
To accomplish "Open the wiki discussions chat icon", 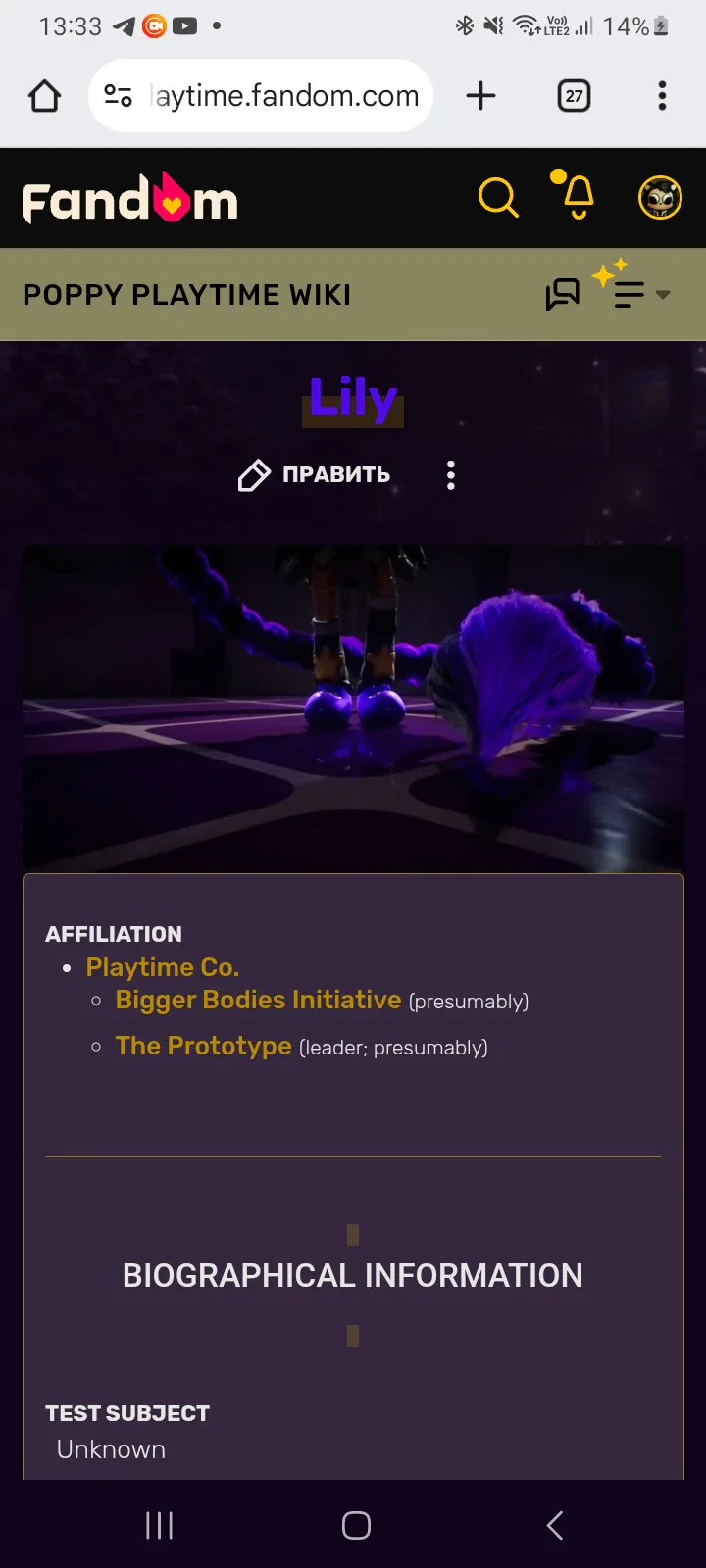I will click(x=563, y=294).
